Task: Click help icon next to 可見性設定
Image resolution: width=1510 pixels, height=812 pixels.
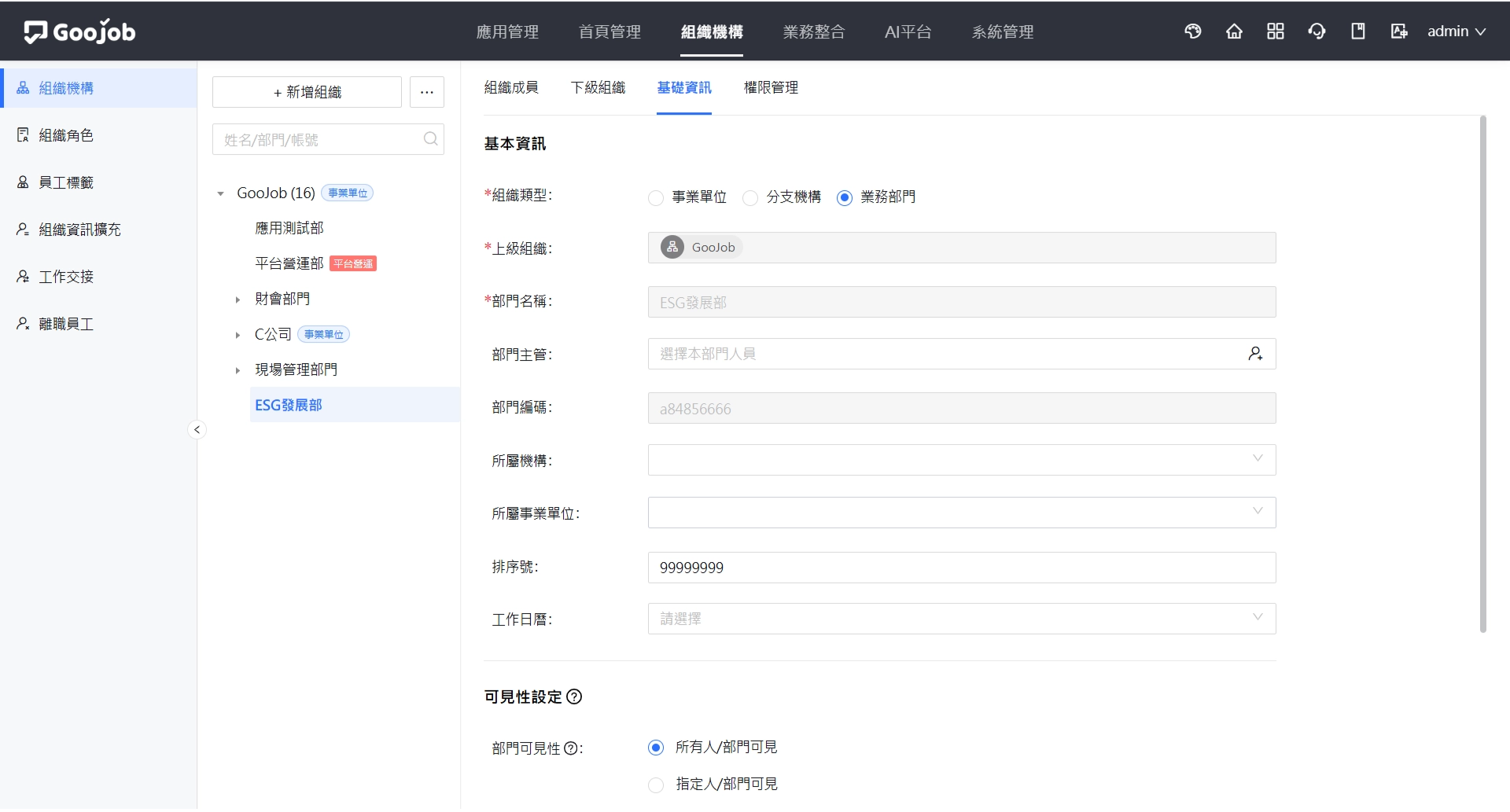Action: [x=574, y=697]
